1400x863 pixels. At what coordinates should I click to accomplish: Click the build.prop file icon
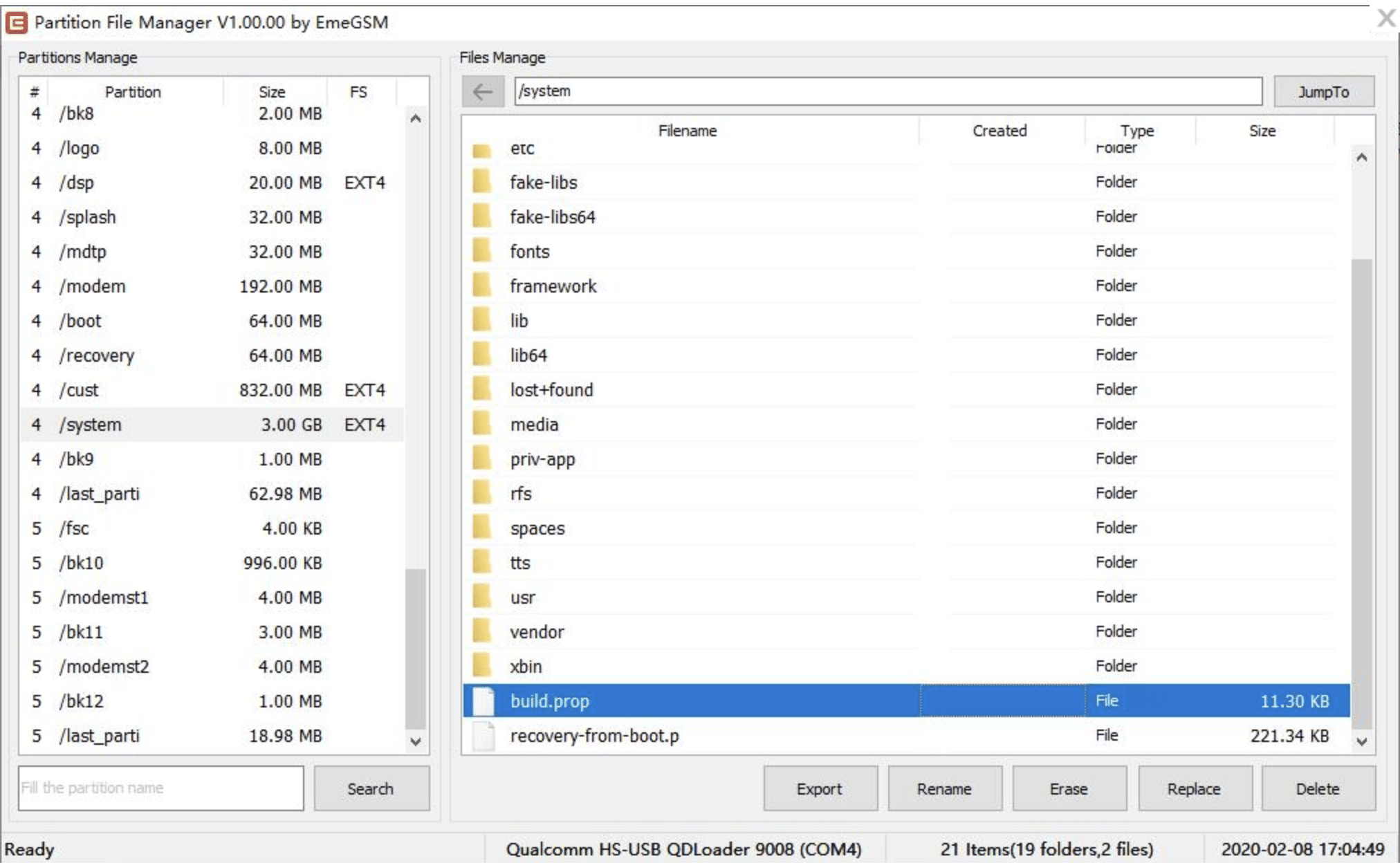[x=483, y=700]
